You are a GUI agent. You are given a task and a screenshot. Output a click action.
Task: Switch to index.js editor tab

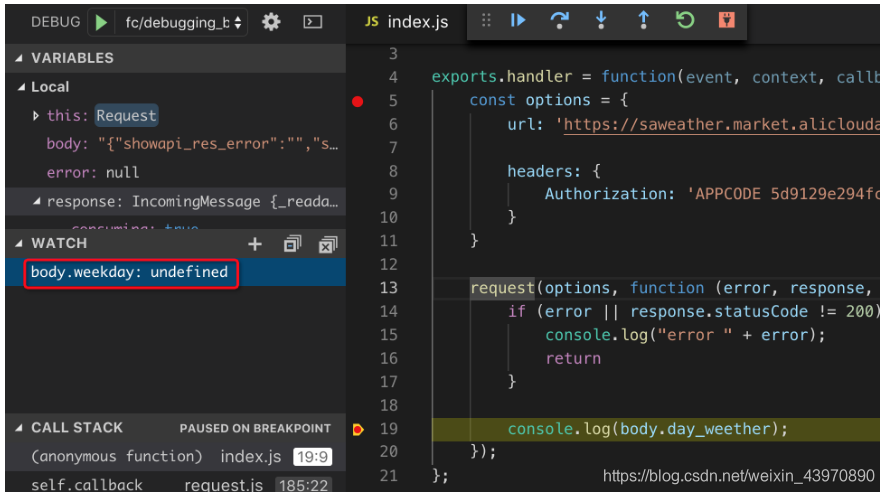406,22
